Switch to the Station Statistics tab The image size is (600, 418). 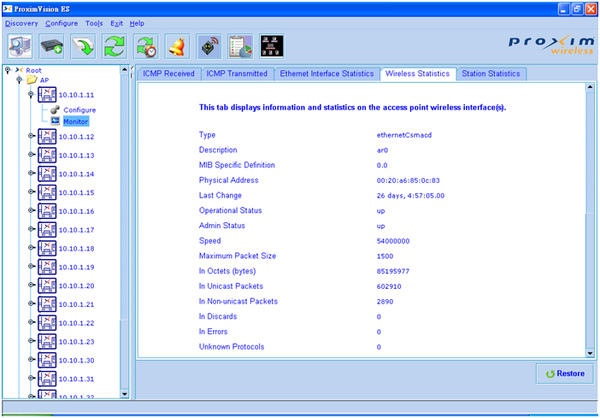point(491,73)
